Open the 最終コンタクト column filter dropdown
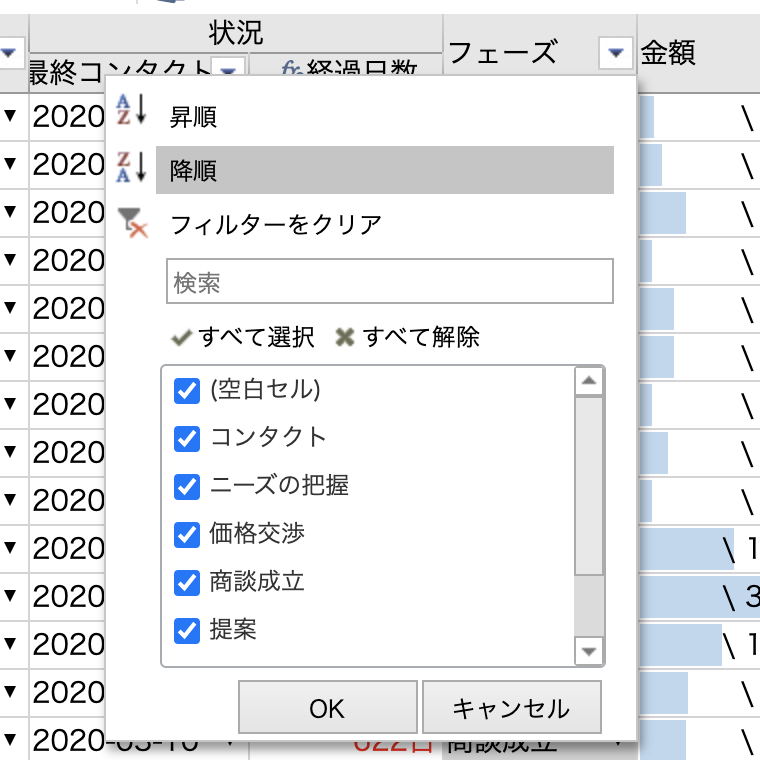The height and width of the screenshot is (760, 760). [x=228, y=70]
